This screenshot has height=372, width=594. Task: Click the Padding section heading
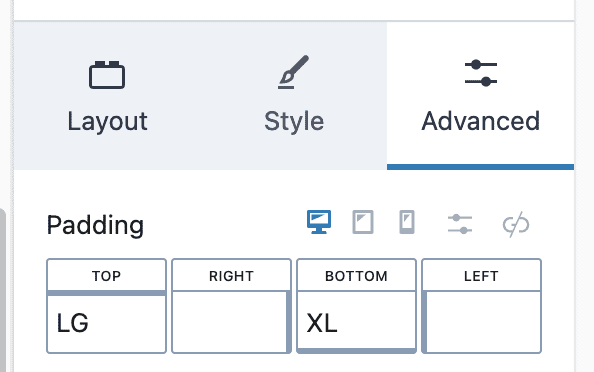coord(95,225)
